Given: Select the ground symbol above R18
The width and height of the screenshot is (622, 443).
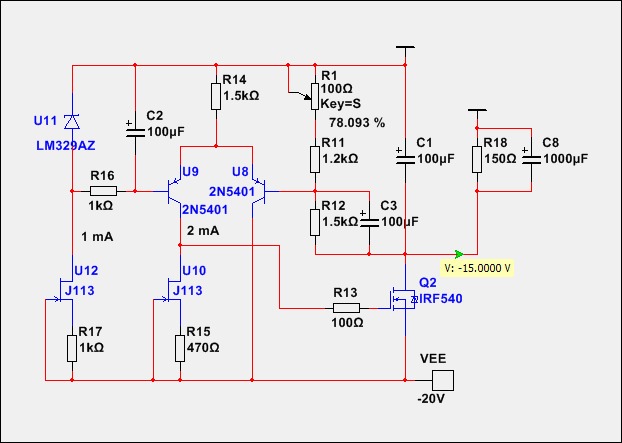Looking at the screenshot, I should point(477,112).
